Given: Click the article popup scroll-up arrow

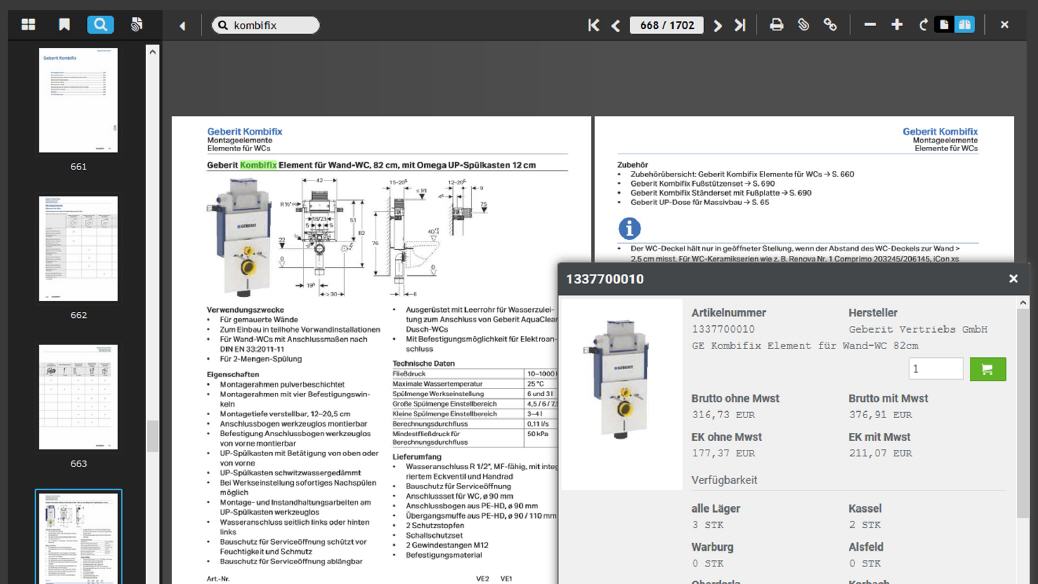Looking at the screenshot, I should [x=1023, y=303].
